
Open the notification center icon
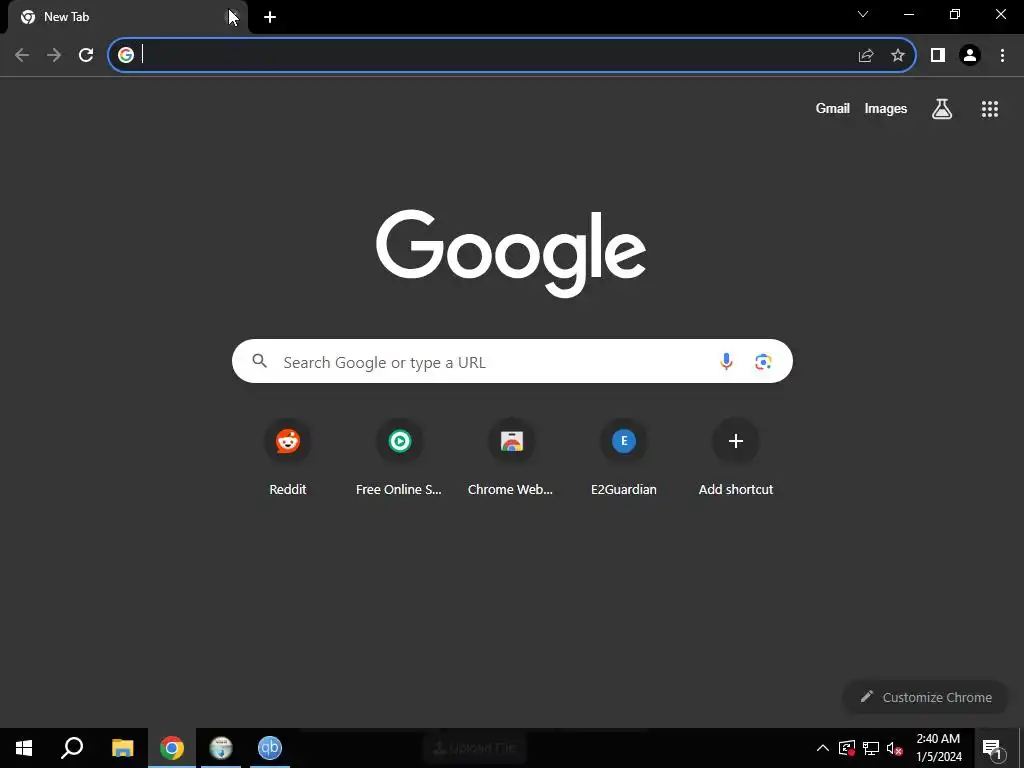click(x=992, y=748)
